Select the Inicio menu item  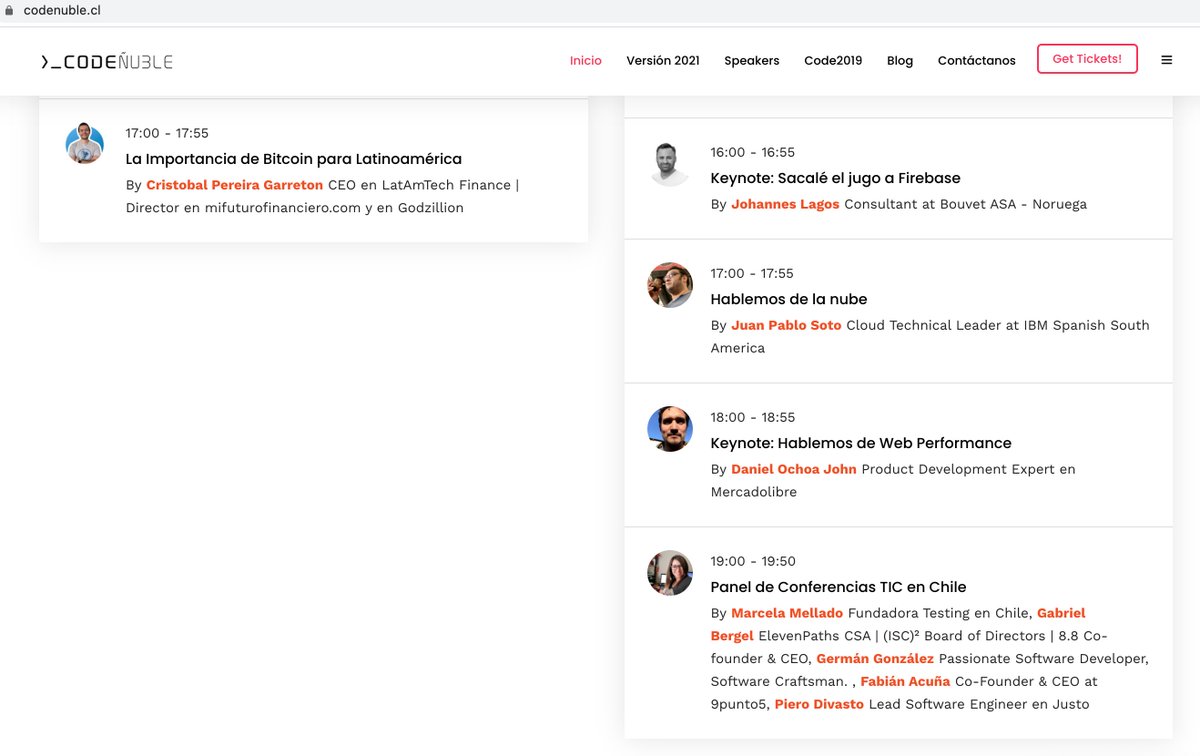(586, 60)
